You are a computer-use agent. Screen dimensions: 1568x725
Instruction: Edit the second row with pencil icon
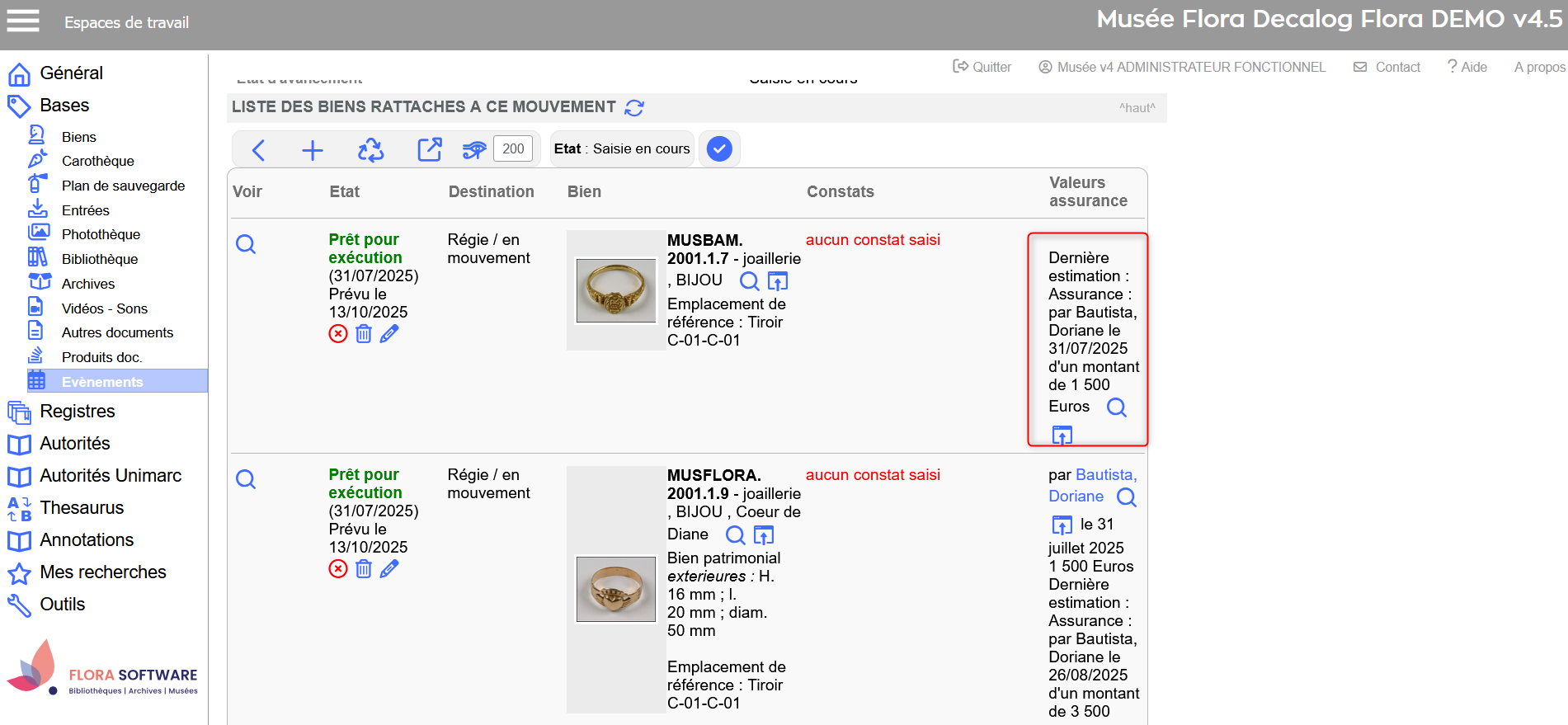(x=389, y=569)
